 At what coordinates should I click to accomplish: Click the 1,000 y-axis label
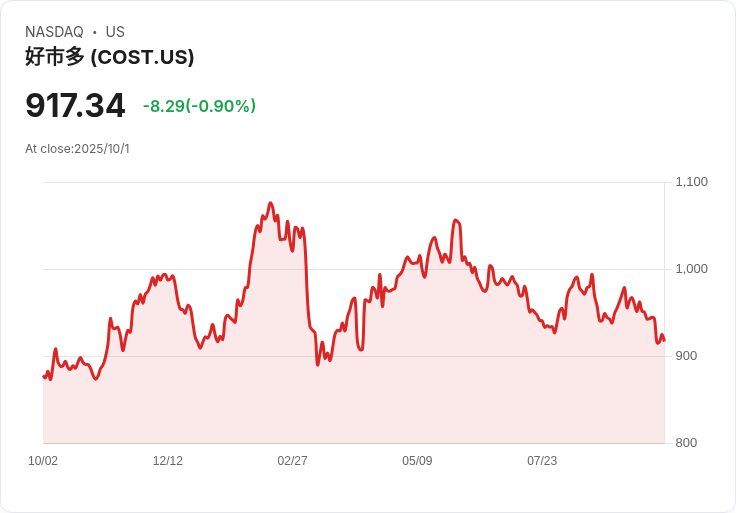[691, 269]
